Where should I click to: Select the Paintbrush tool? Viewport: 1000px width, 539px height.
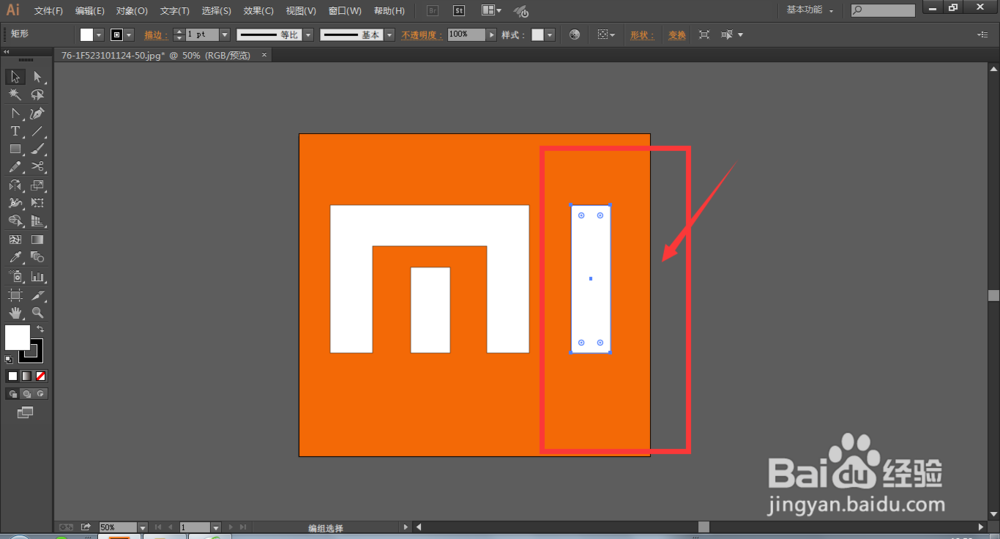(x=38, y=149)
